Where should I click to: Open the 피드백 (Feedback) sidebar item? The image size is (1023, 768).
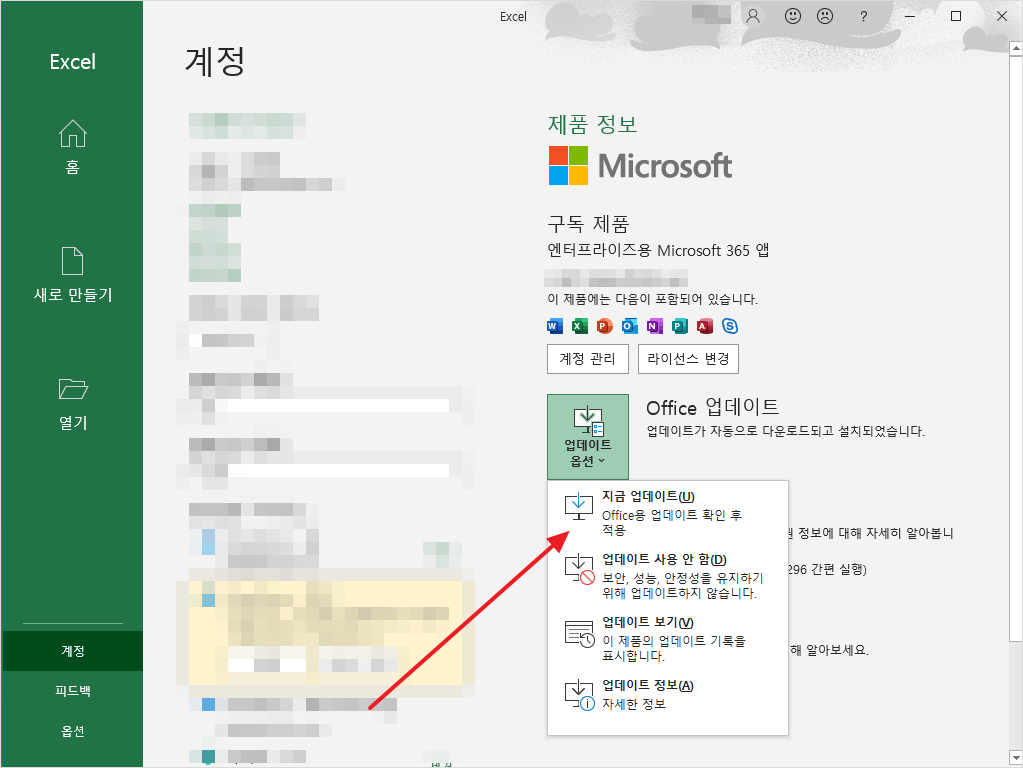click(72, 690)
